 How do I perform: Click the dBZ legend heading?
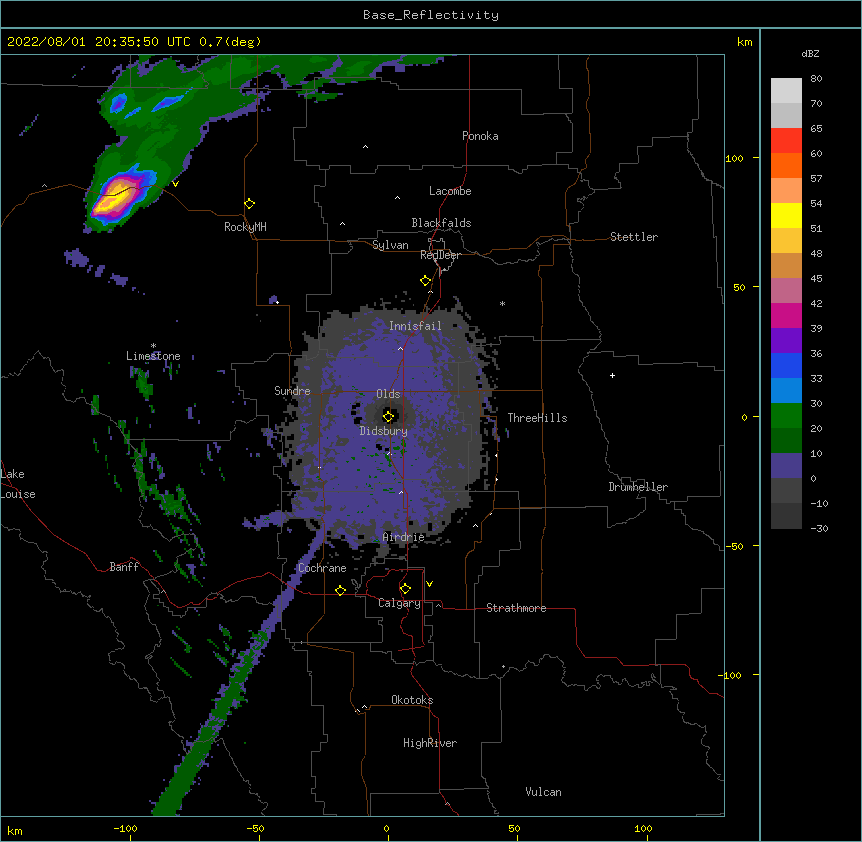coord(810,53)
